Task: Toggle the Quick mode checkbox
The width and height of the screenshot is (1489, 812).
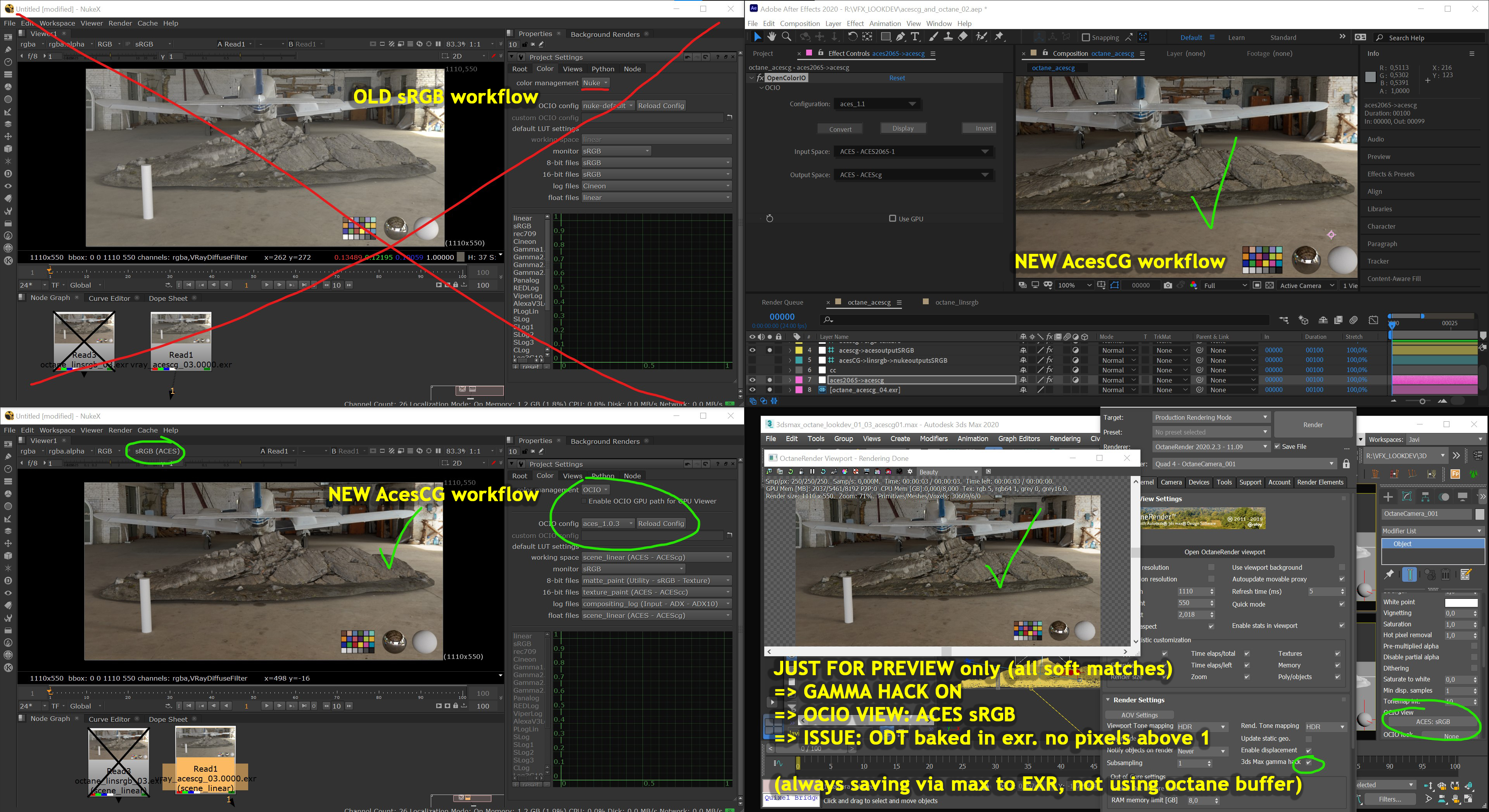Action: pyautogui.click(x=1342, y=605)
